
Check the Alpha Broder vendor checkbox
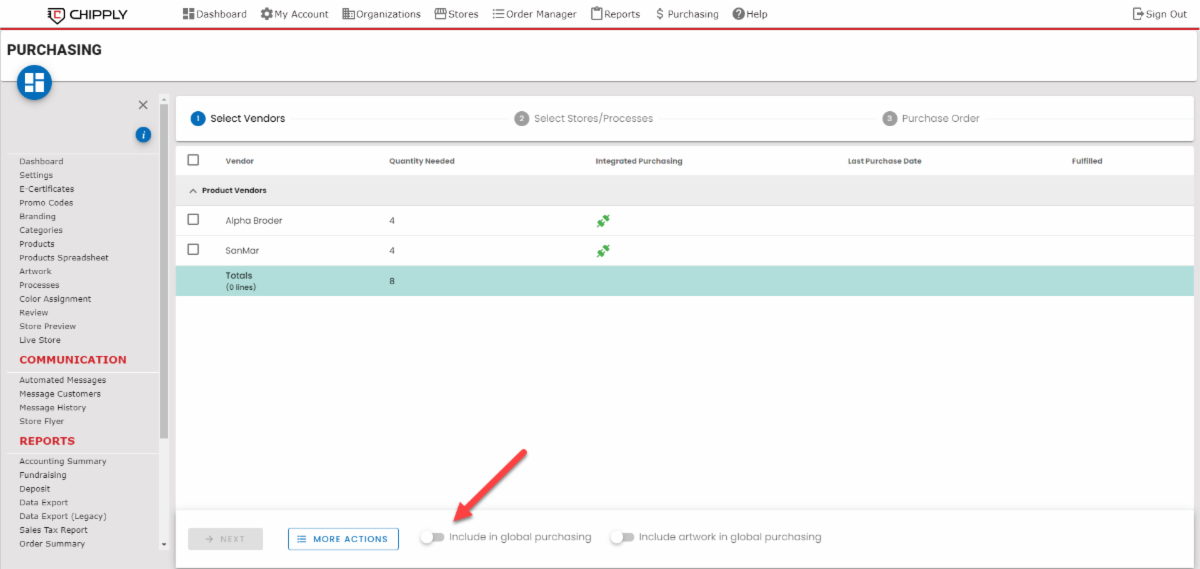click(193, 220)
